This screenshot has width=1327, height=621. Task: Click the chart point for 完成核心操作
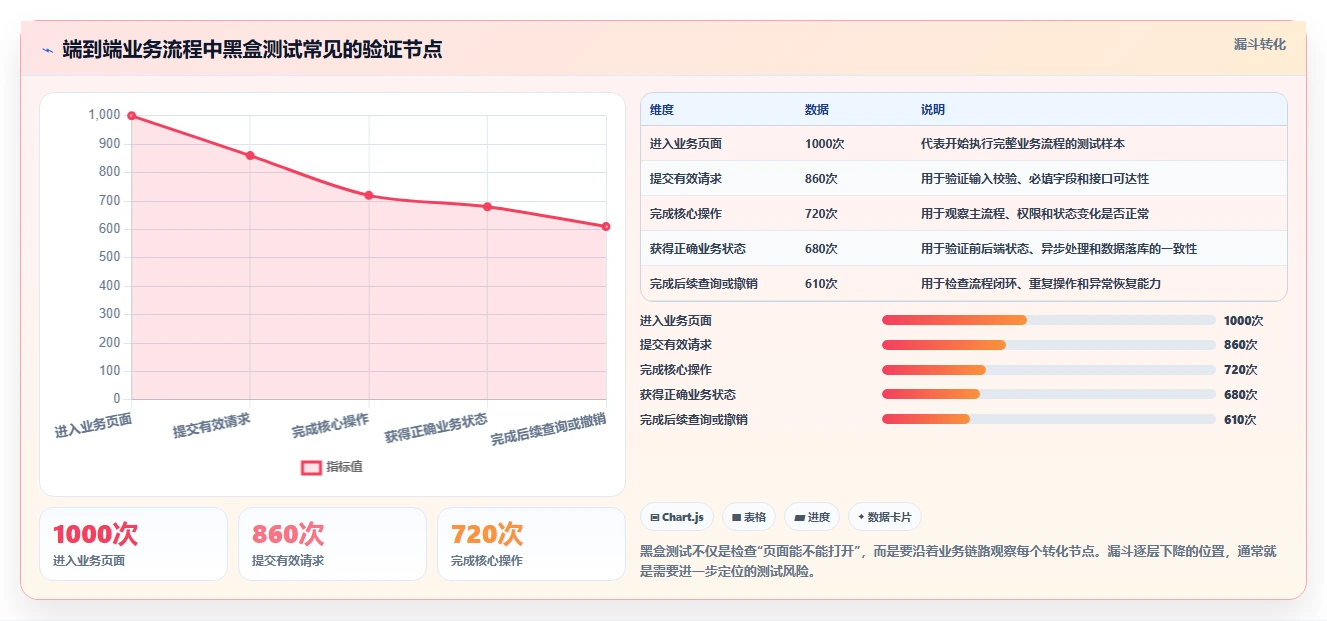(x=369, y=195)
